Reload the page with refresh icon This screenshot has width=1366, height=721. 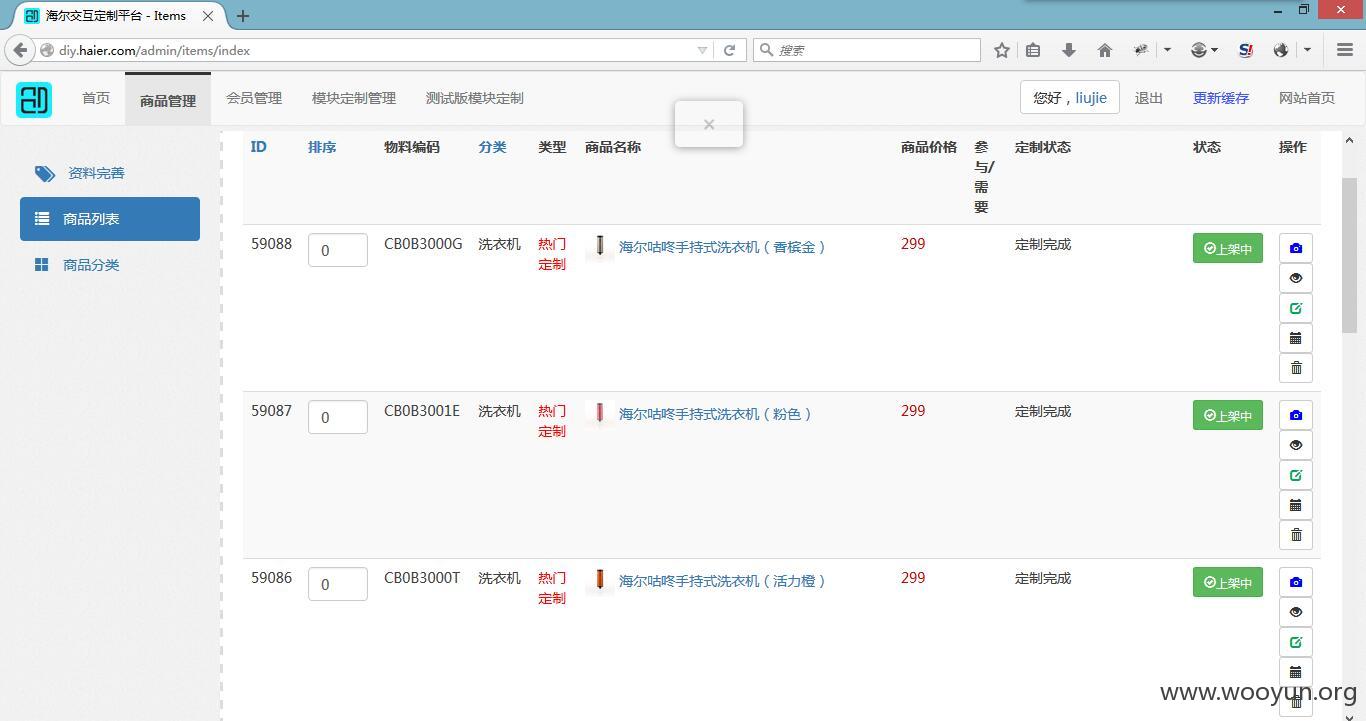click(x=730, y=50)
